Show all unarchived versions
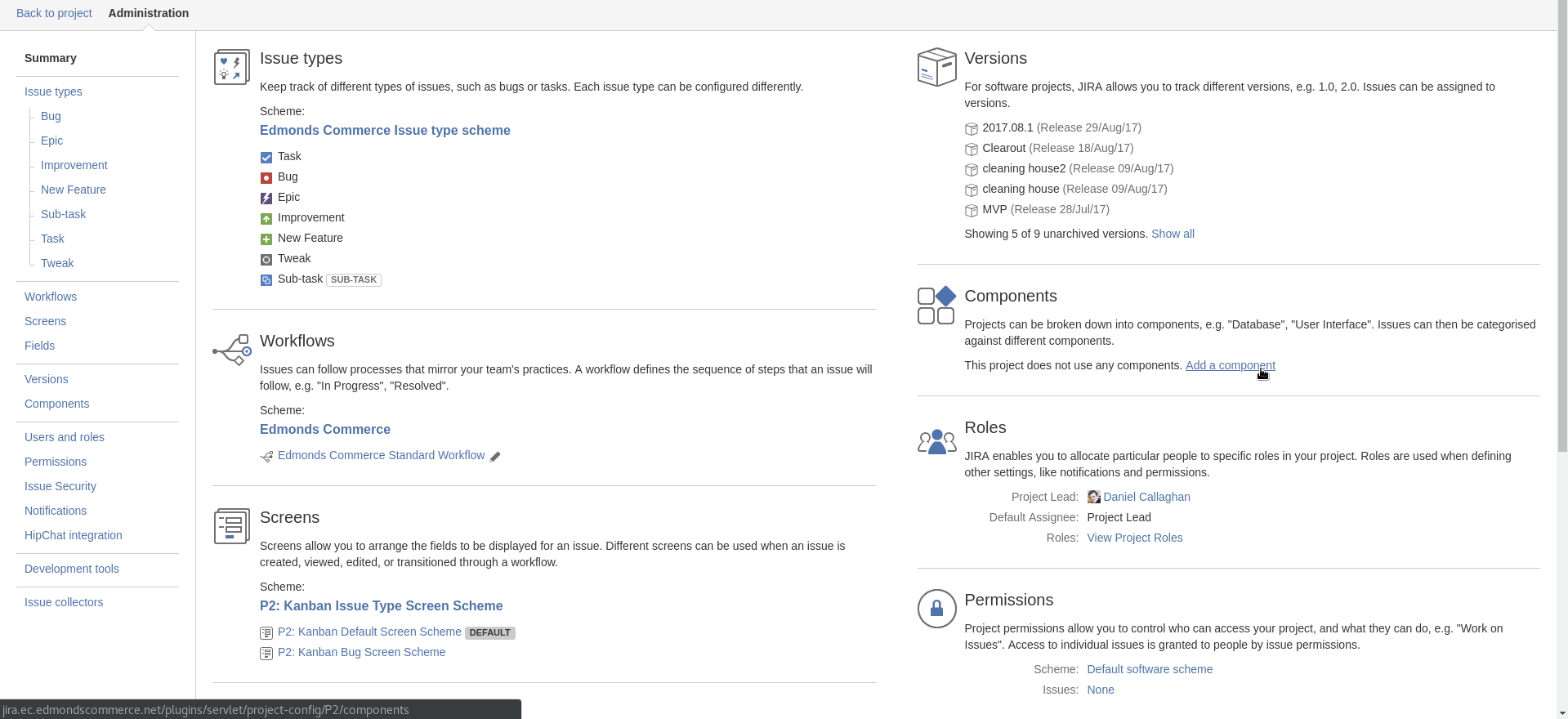 coord(1173,234)
